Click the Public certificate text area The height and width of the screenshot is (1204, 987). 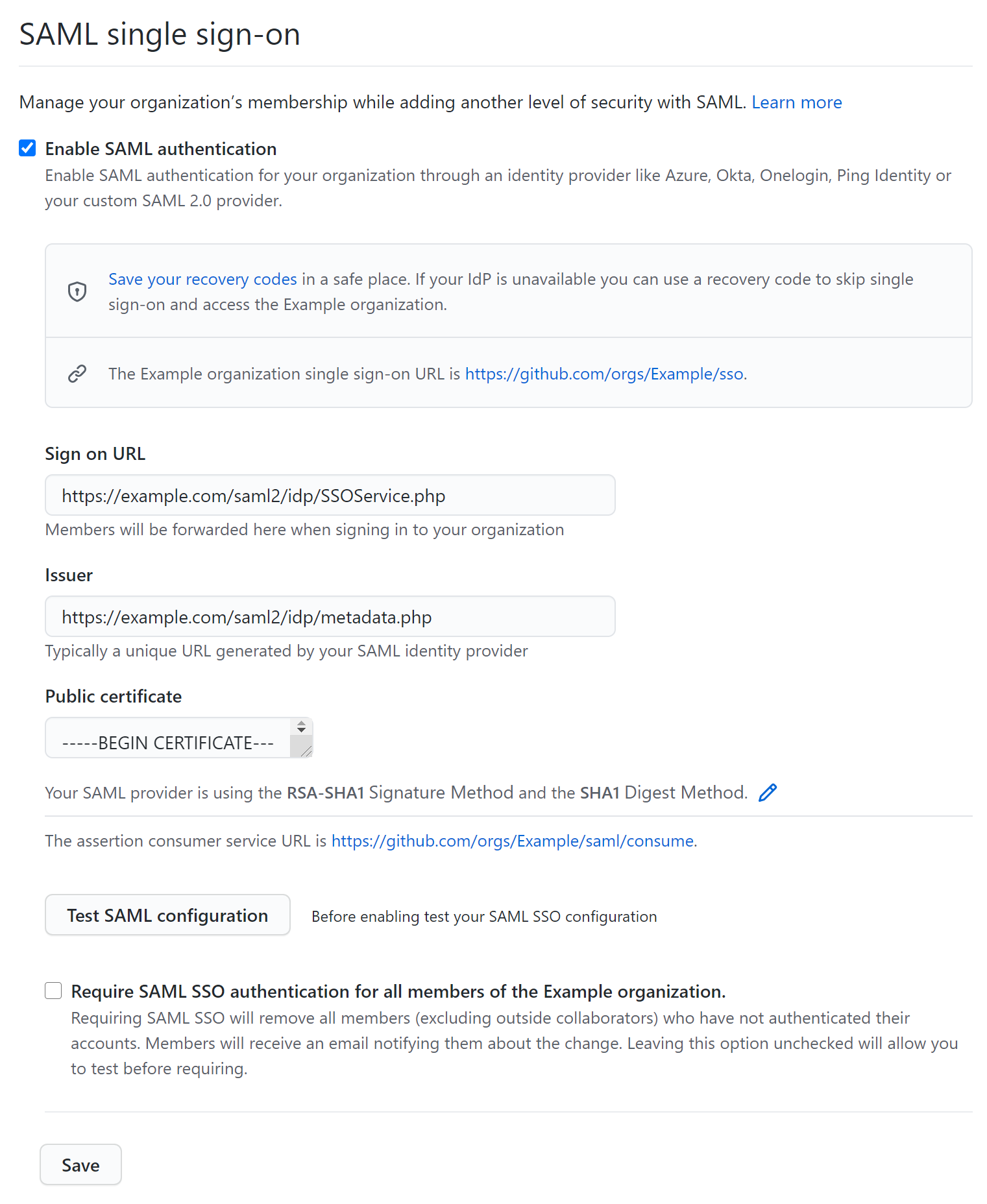[167, 743]
